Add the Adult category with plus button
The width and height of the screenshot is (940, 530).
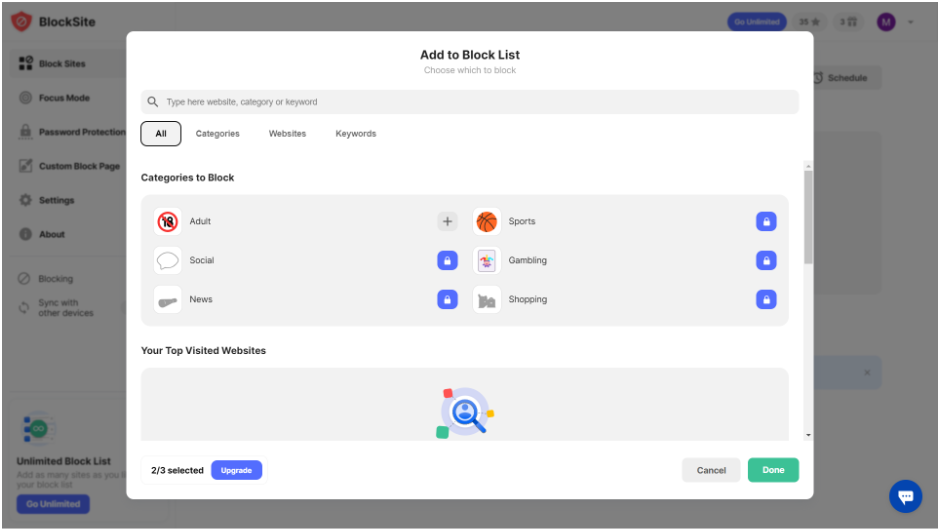pyautogui.click(x=447, y=221)
